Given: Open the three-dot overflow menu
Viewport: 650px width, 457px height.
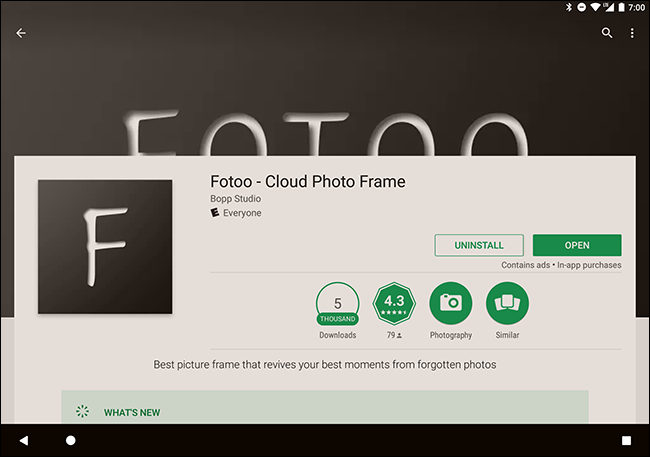Looking at the screenshot, I should tap(632, 33).
